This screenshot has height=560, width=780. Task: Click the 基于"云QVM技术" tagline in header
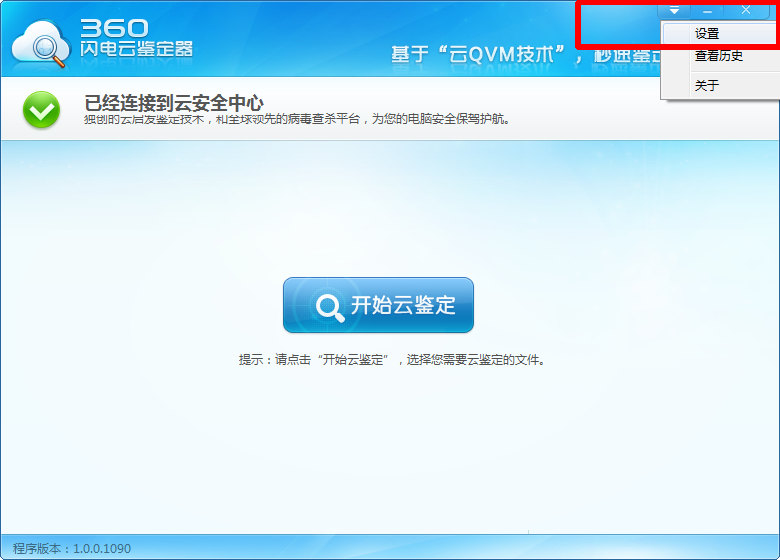click(479, 54)
